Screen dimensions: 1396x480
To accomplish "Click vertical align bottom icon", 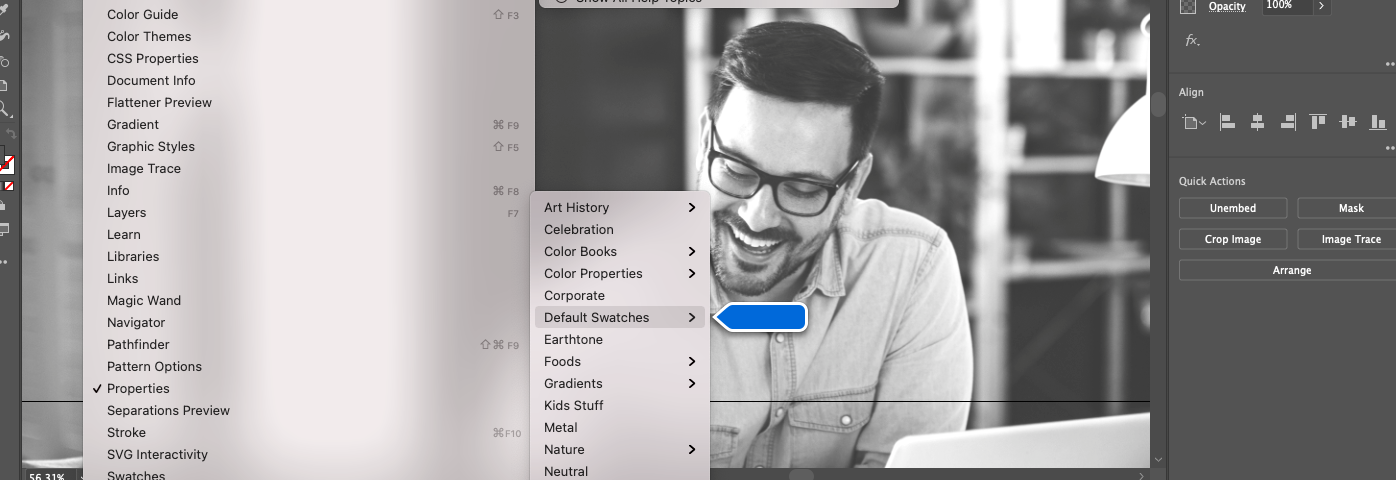I will 1378,122.
